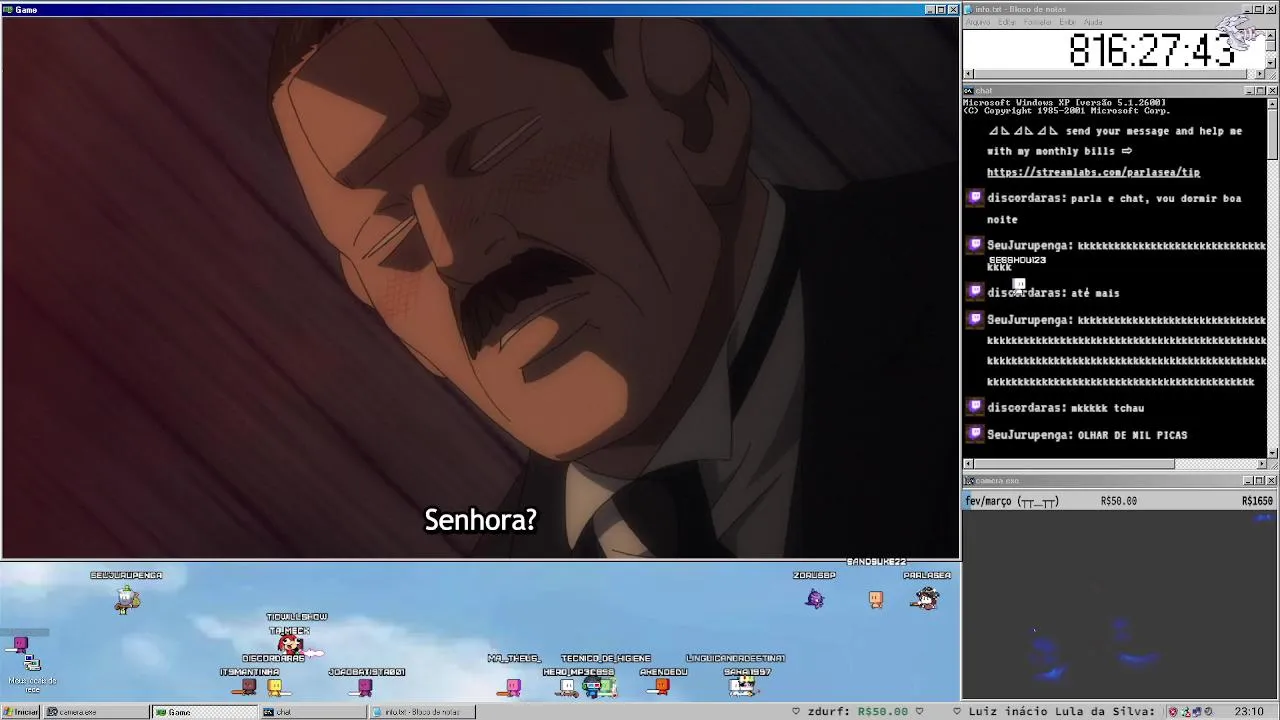Click the Senhora? subtitle in Game window
1280x720 pixels.
tap(481, 520)
